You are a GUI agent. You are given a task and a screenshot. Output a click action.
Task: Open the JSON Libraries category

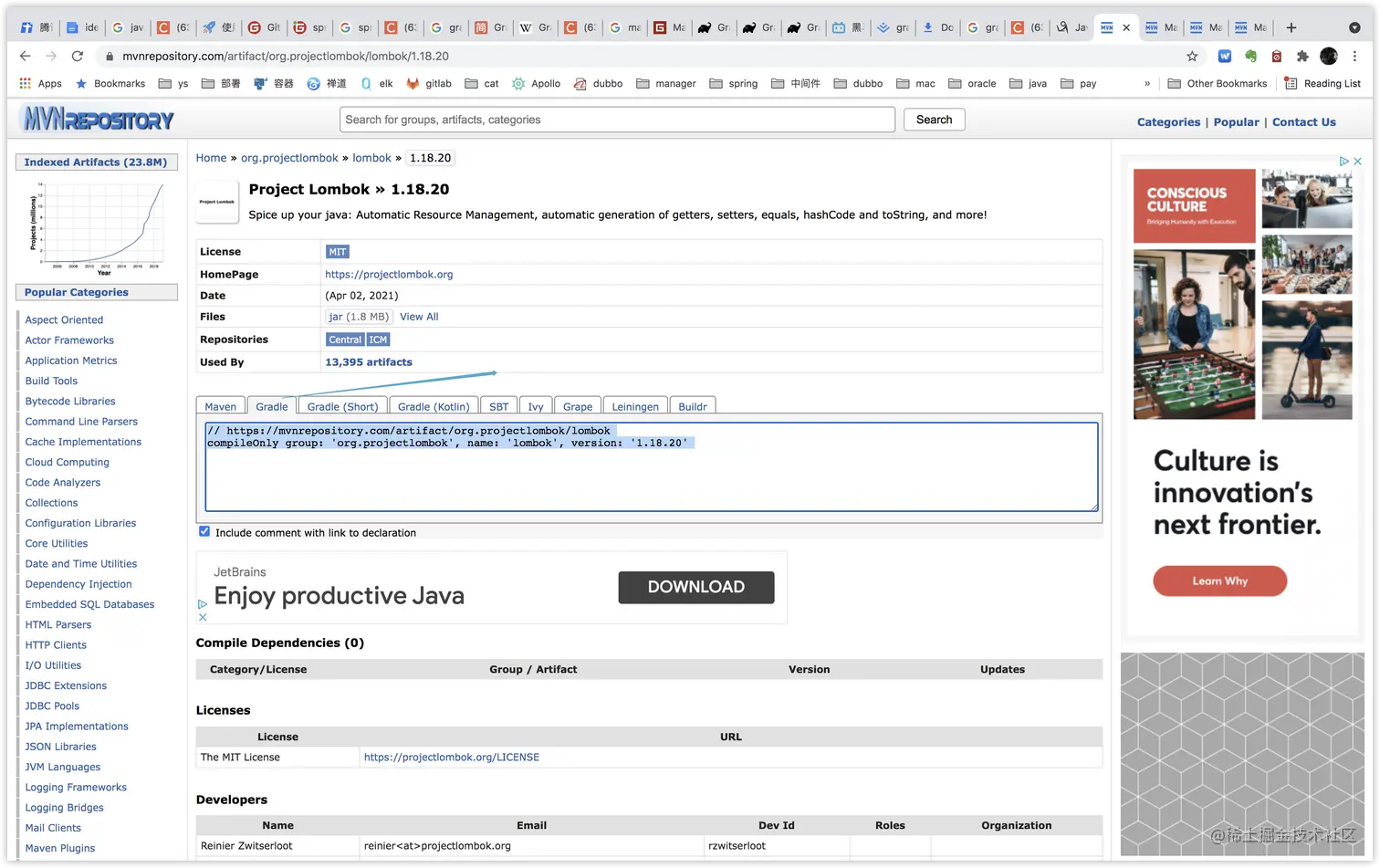[x=60, y=747]
